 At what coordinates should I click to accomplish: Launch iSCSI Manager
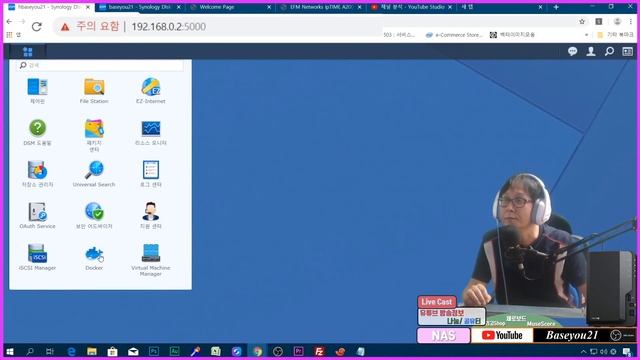click(38, 257)
